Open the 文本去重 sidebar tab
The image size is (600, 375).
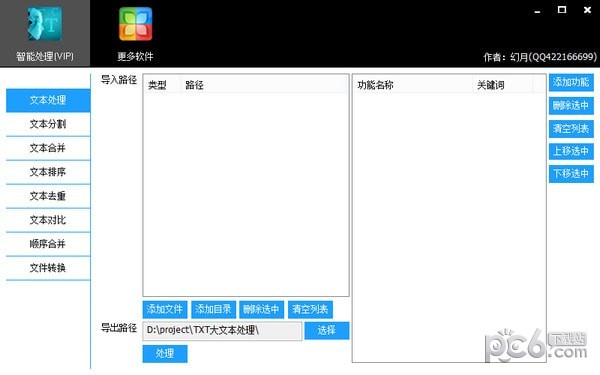48,196
